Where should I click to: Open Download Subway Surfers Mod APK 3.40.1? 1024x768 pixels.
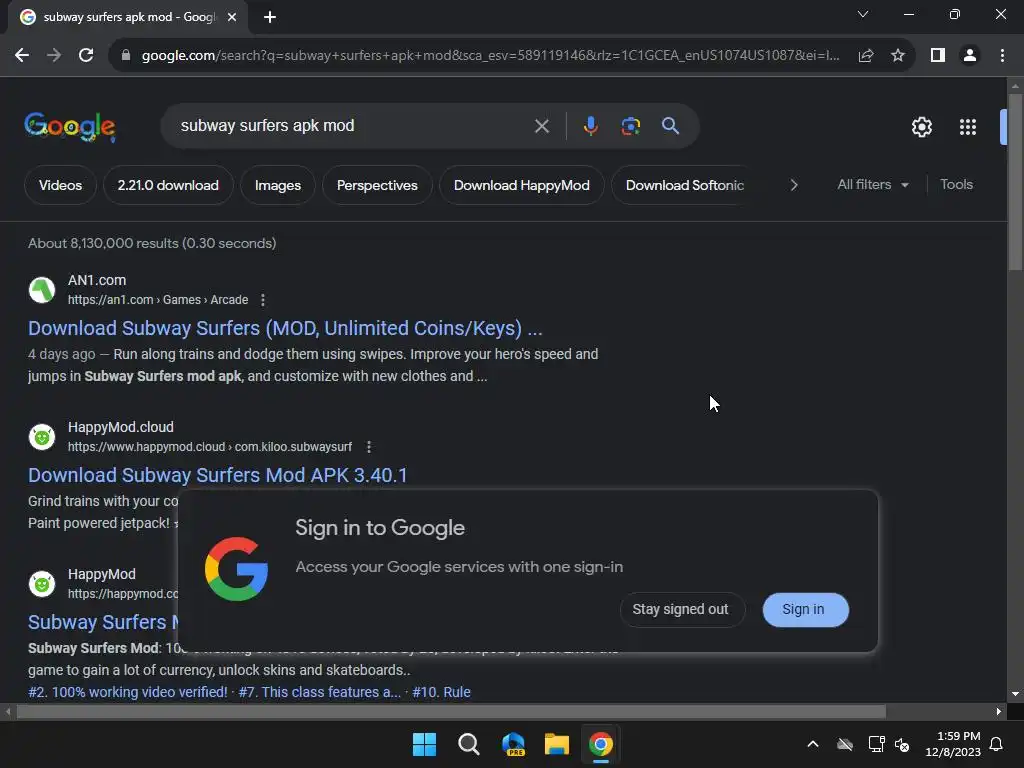click(217, 475)
